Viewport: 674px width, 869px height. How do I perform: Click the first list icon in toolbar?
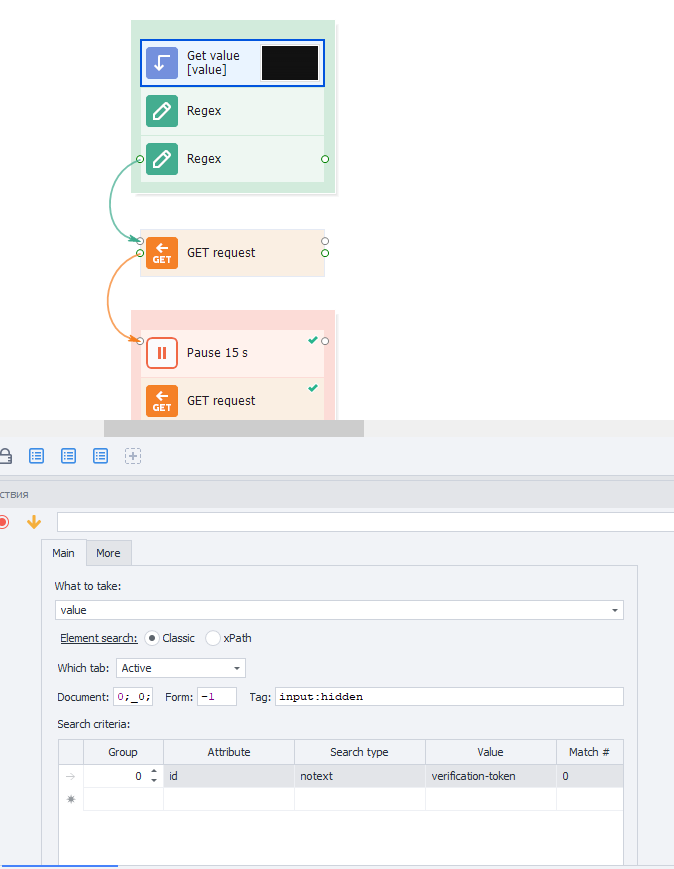pos(37,456)
